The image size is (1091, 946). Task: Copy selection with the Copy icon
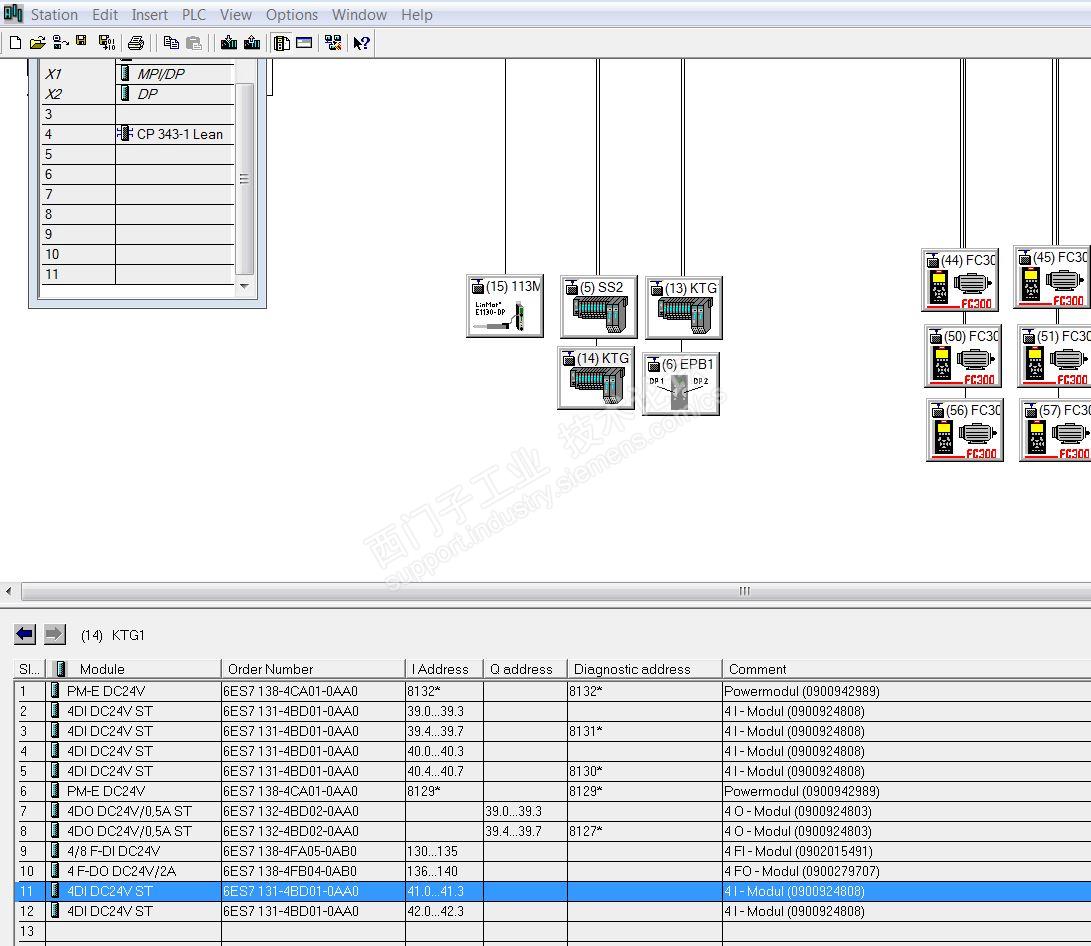coord(170,43)
